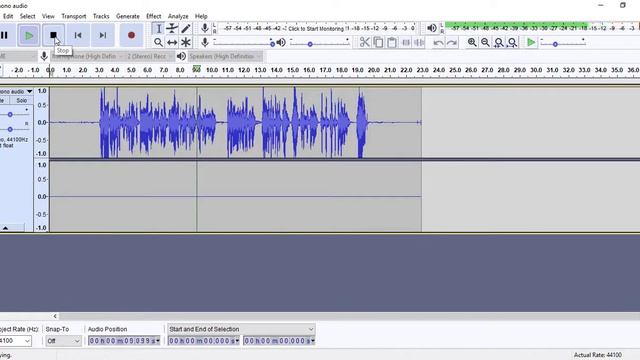This screenshot has height=360, width=640.
Task: Select the Zoom magnifier tool
Action: [x=158, y=42]
